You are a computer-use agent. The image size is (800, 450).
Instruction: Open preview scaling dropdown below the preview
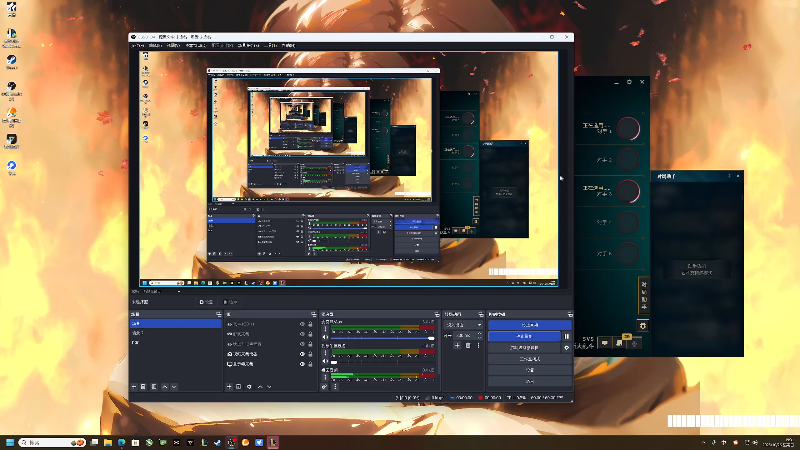(161, 292)
